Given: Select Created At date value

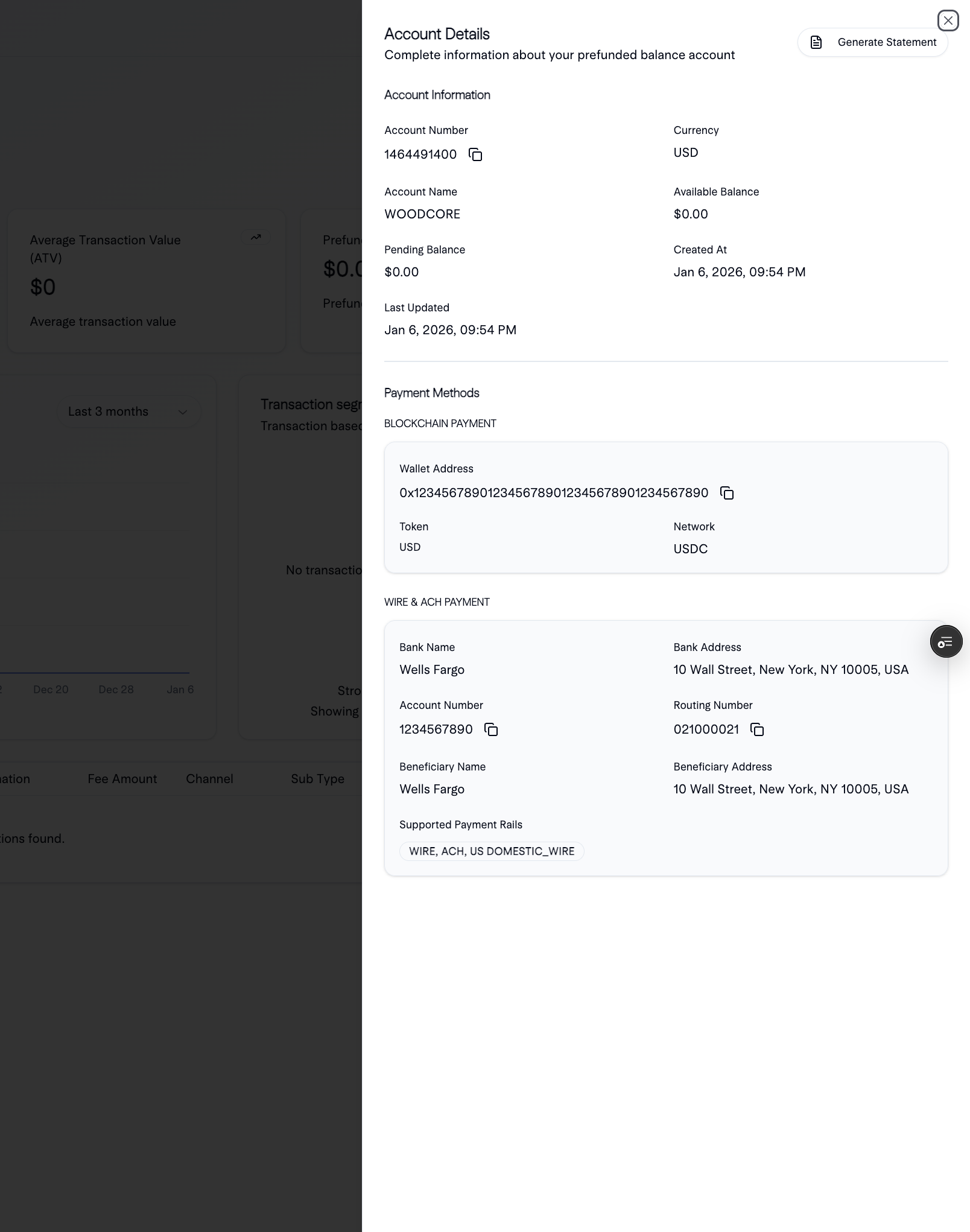Looking at the screenshot, I should [x=740, y=272].
